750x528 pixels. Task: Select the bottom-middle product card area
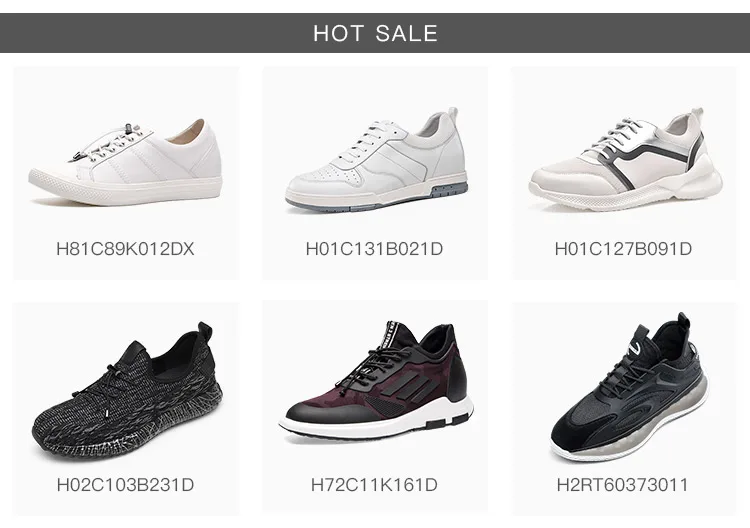click(375, 407)
